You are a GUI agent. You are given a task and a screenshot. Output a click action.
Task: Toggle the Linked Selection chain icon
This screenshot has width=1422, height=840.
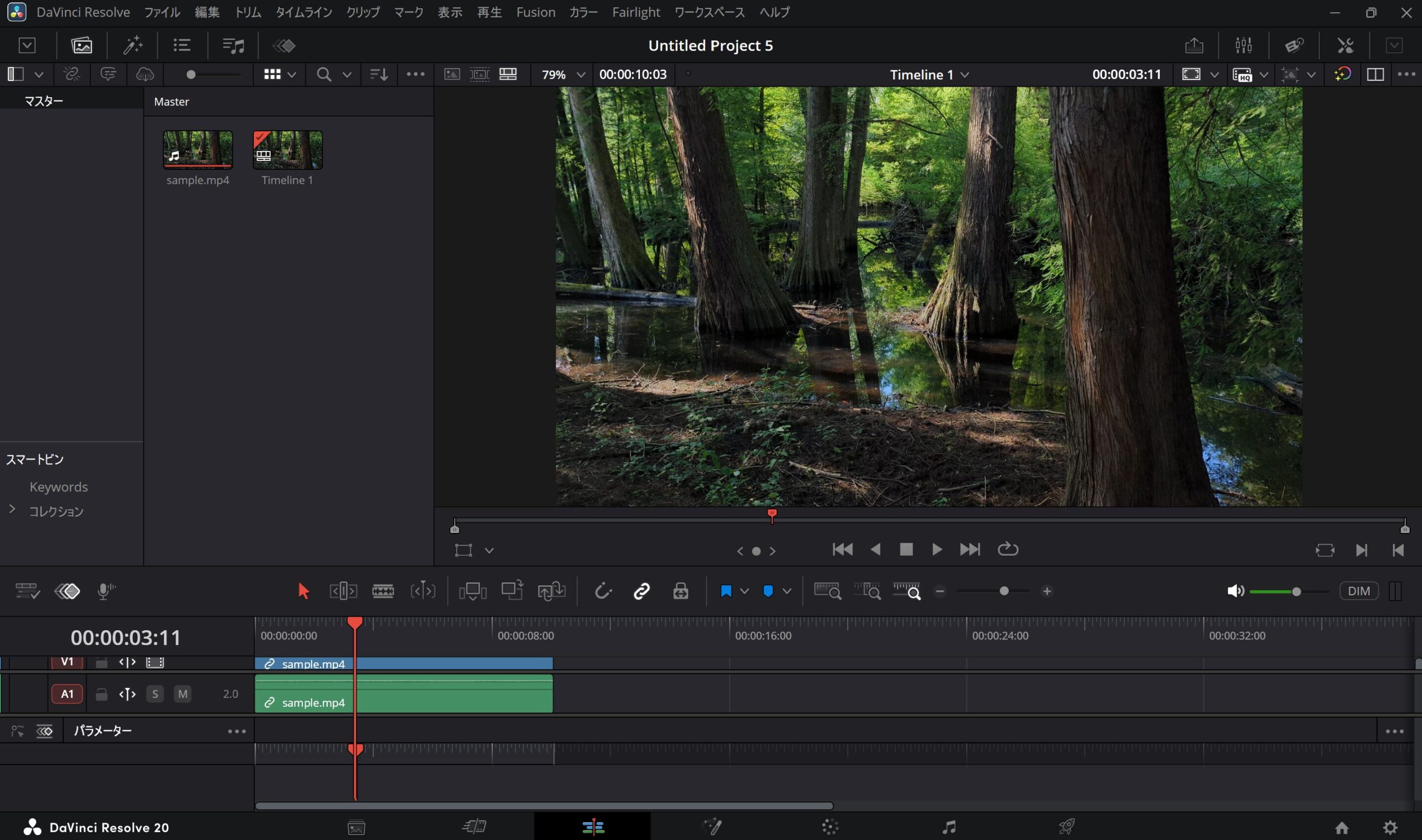coord(642,591)
